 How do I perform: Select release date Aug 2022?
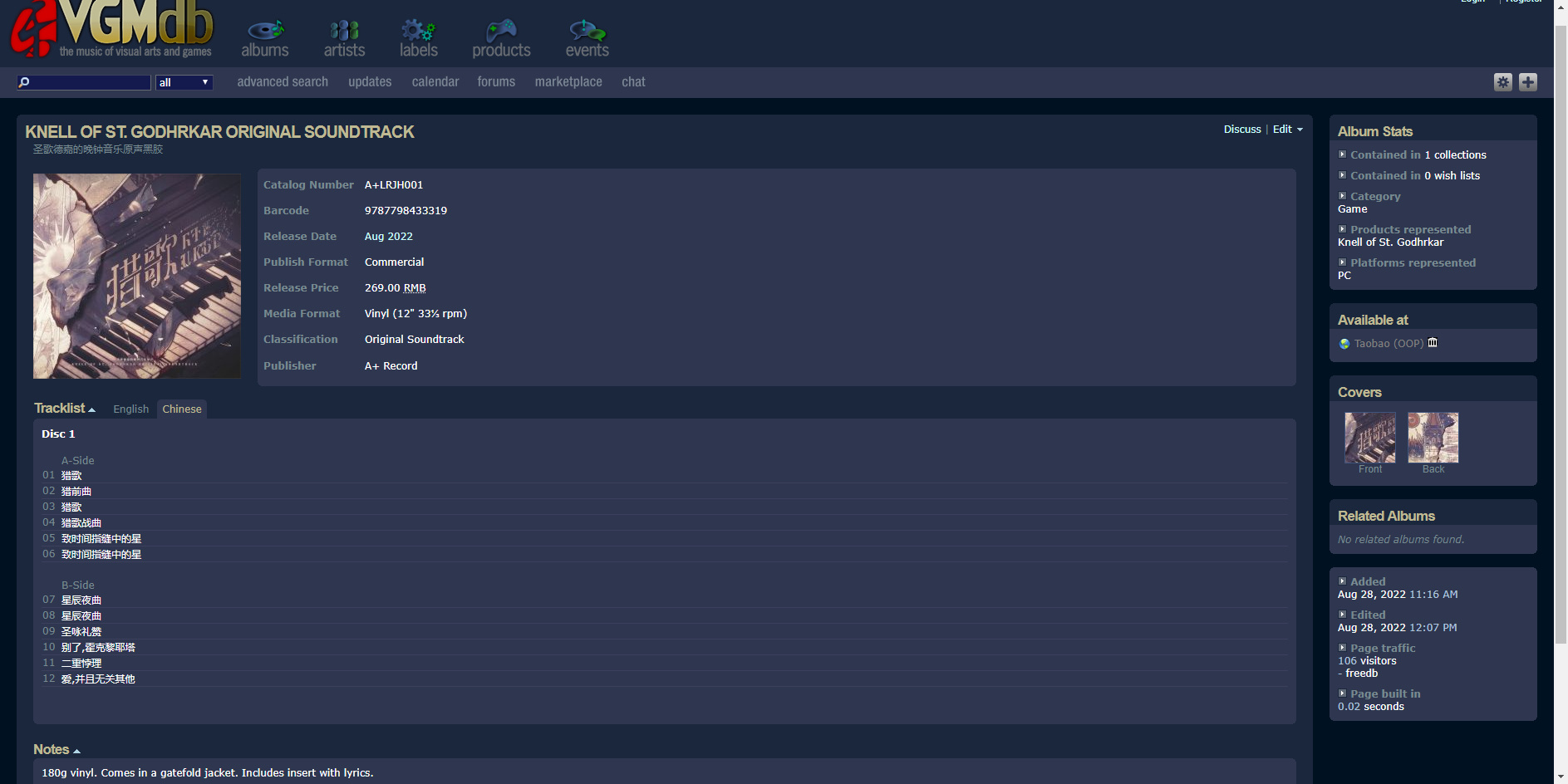pyautogui.click(x=389, y=237)
